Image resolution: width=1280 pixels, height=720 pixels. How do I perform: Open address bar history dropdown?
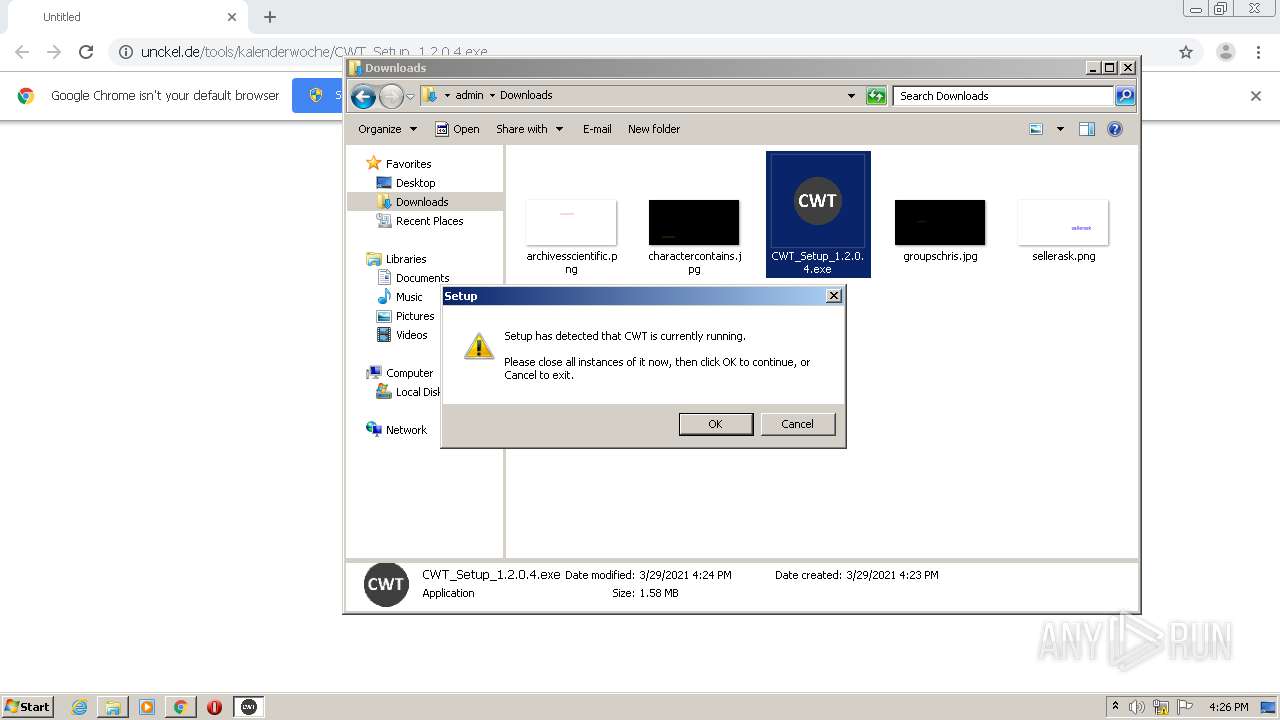pos(851,96)
